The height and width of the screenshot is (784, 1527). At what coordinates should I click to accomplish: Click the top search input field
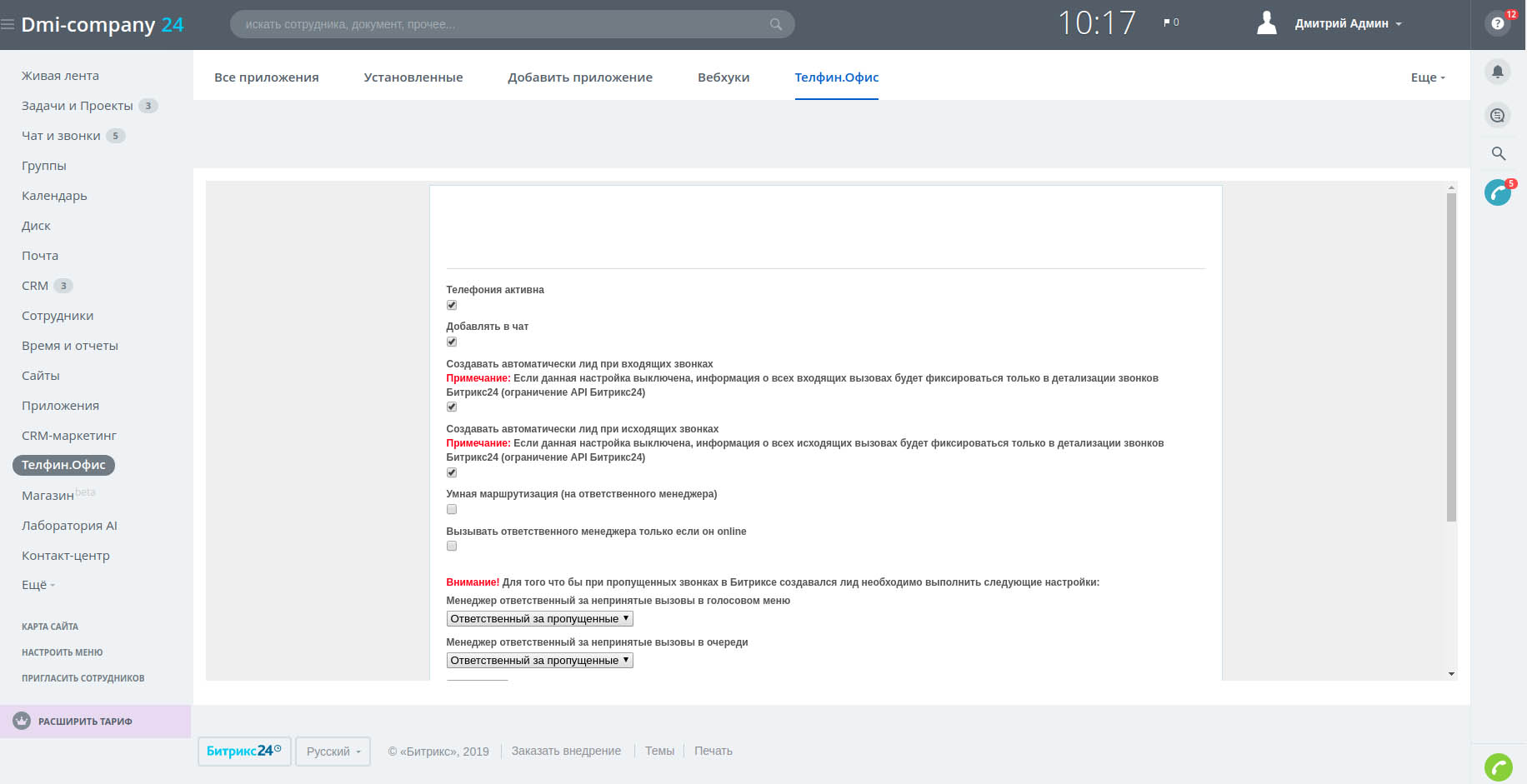(x=500, y=24)
